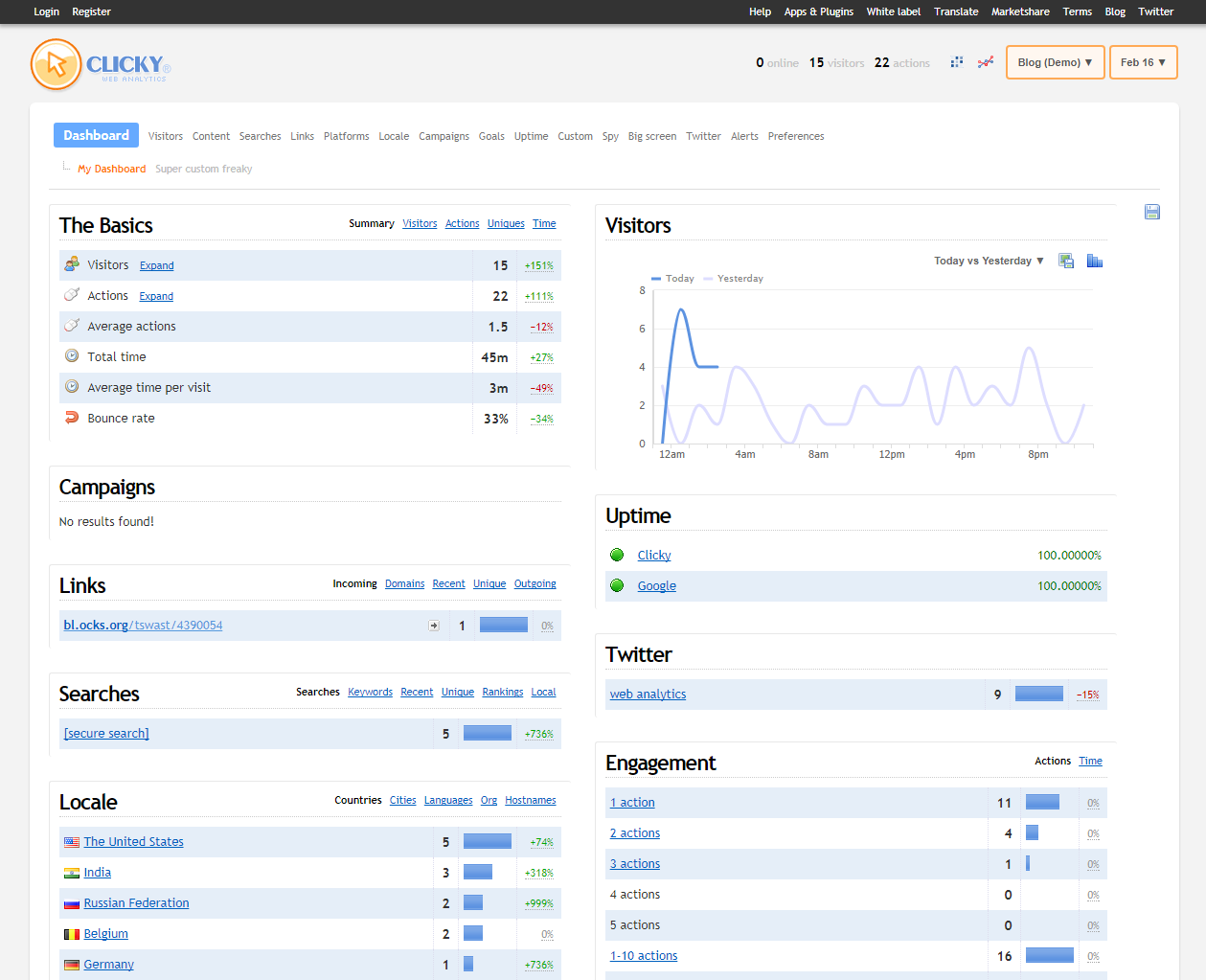Expand the Visitors row in The Basics
Screen dimensions: 1206x980
156,266
